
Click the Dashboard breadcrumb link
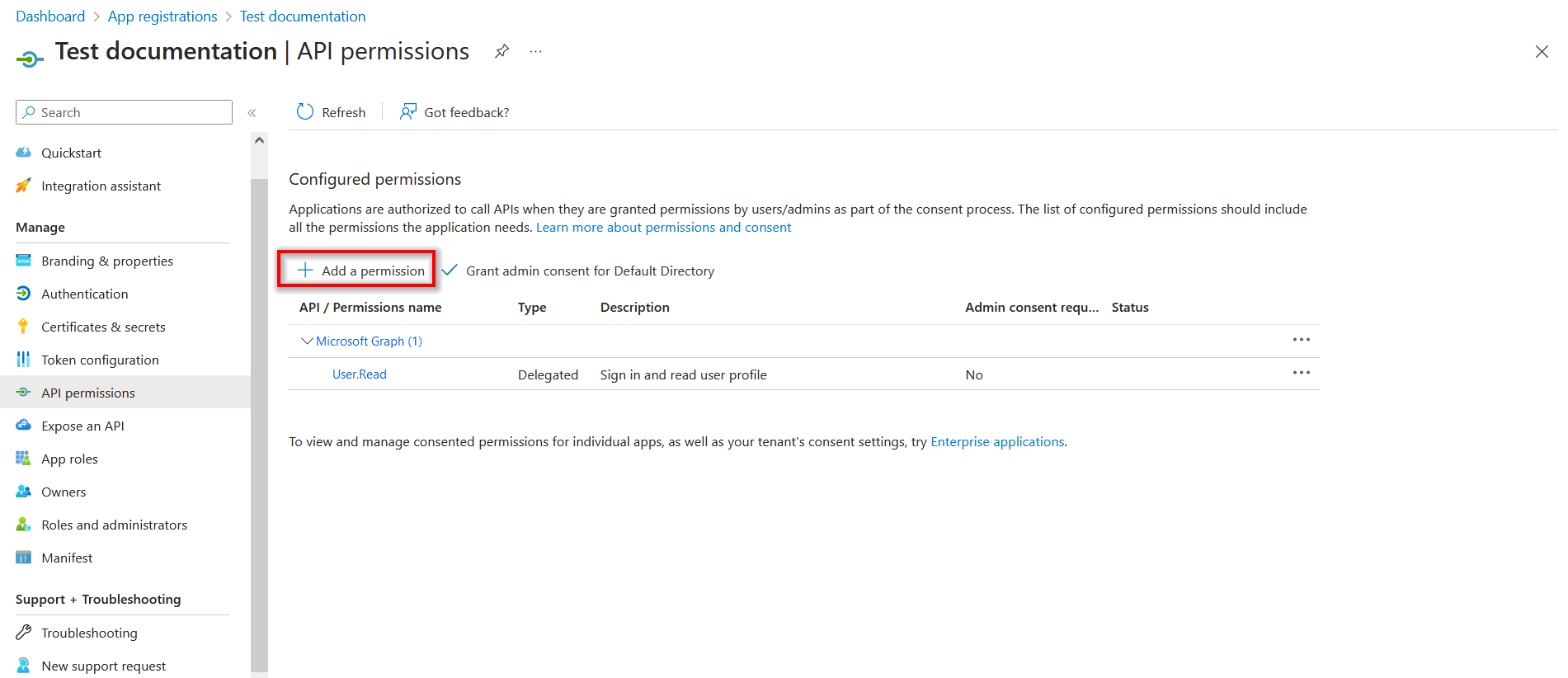(x=50, y=16)
